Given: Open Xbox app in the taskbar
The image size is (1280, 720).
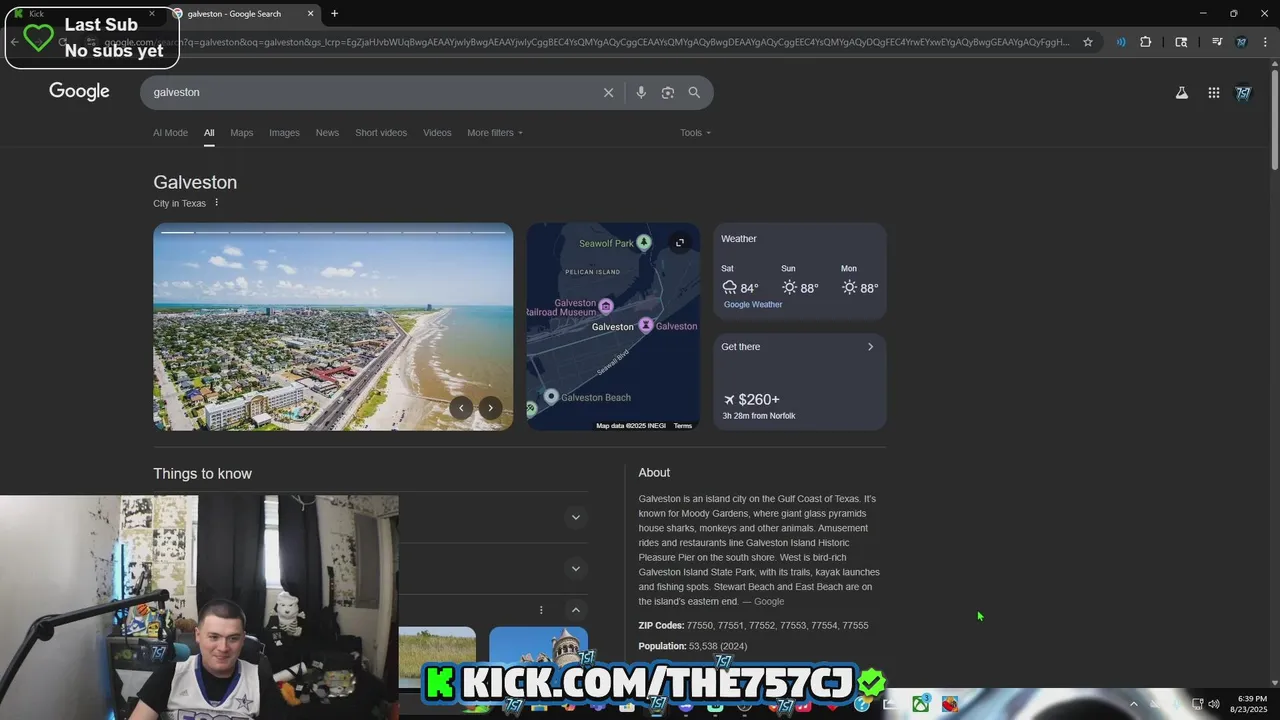Looking at the screenshot, I should (920, 704).
